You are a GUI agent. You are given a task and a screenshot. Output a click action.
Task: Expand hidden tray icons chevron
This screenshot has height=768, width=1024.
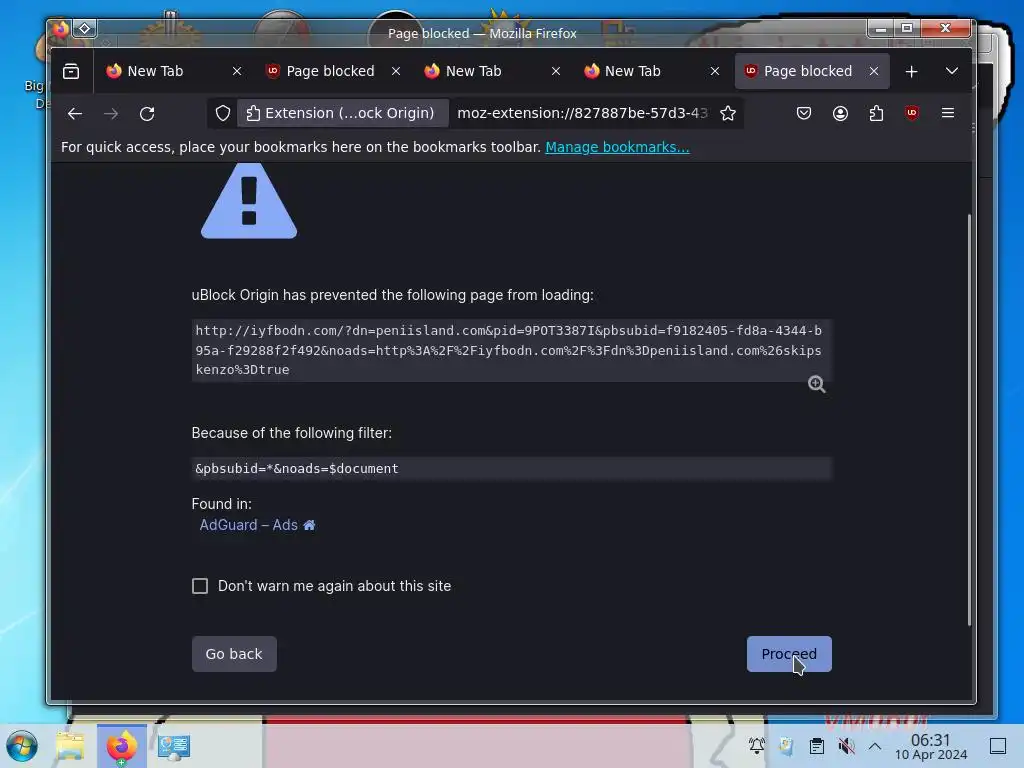(875, 746)
